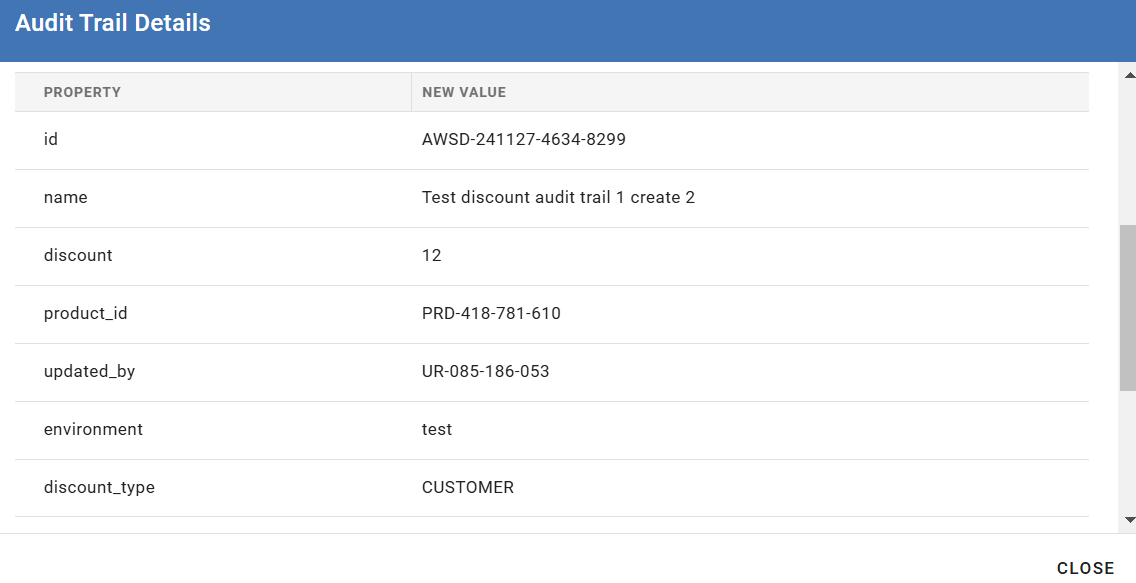The width and height of the screenshot is (1136, 583).
Task: Click the NEW VALUE column header
Action: point(464,92)
